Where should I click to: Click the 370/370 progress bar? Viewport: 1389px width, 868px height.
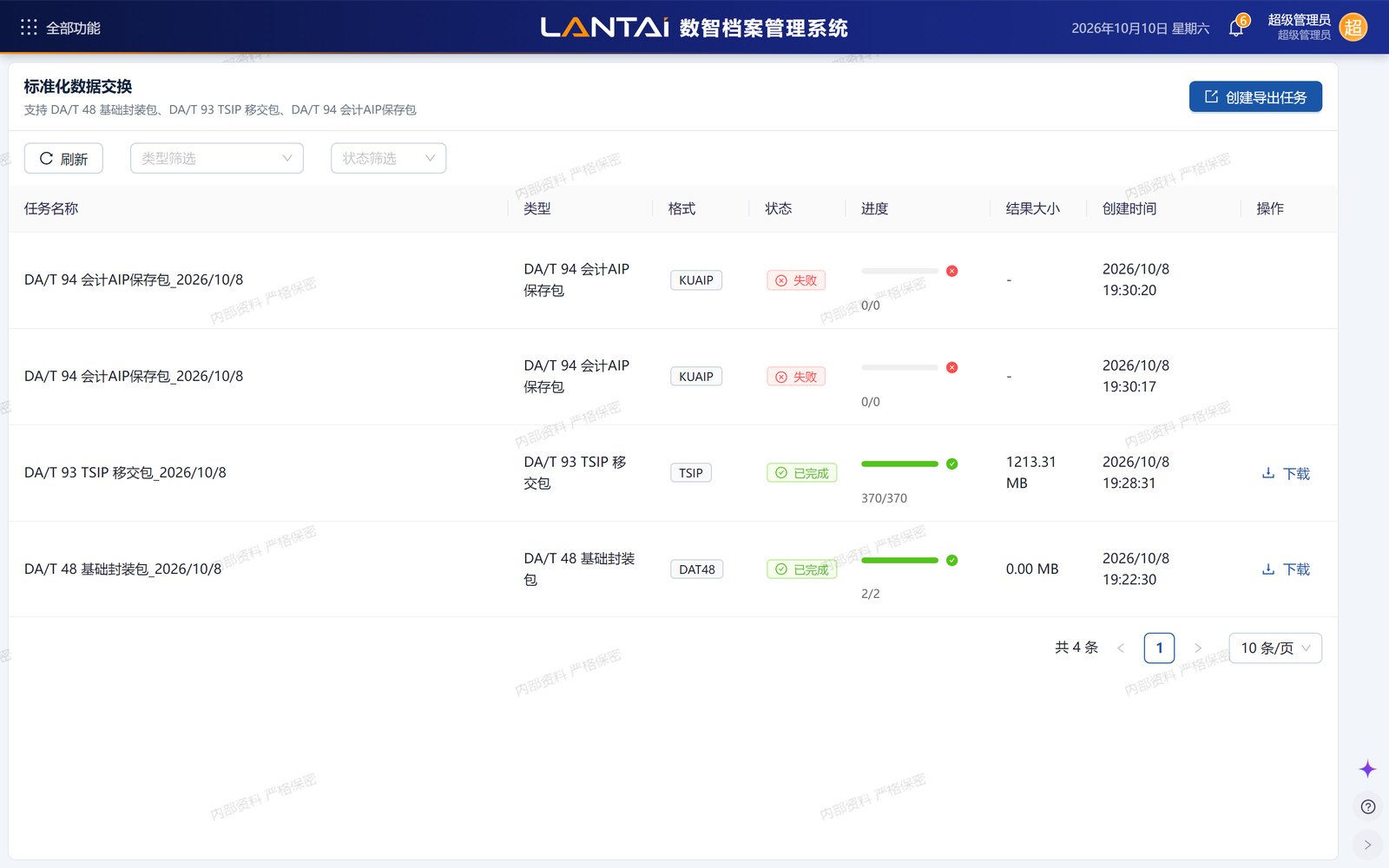pos(899,464)
